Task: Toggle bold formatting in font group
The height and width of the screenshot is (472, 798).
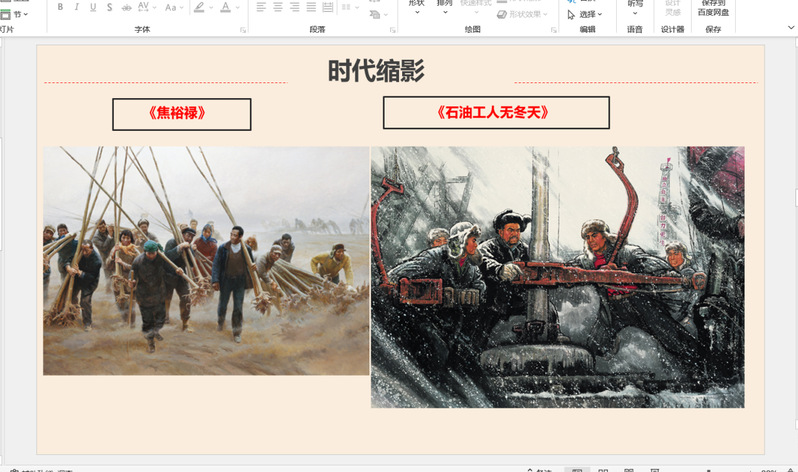Action: (60, 7)
